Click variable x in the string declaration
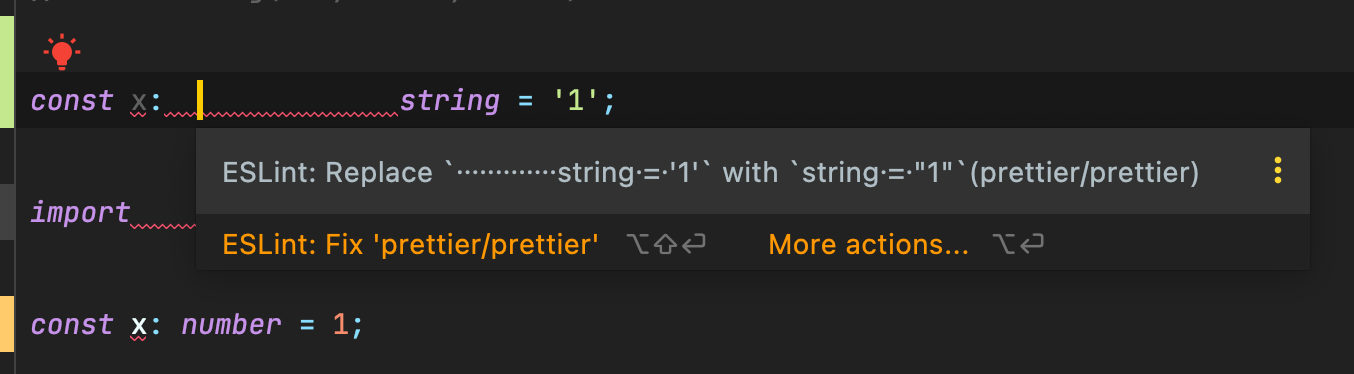The image size is (1354, 374). pyautogui.click(x=139, y=101)
